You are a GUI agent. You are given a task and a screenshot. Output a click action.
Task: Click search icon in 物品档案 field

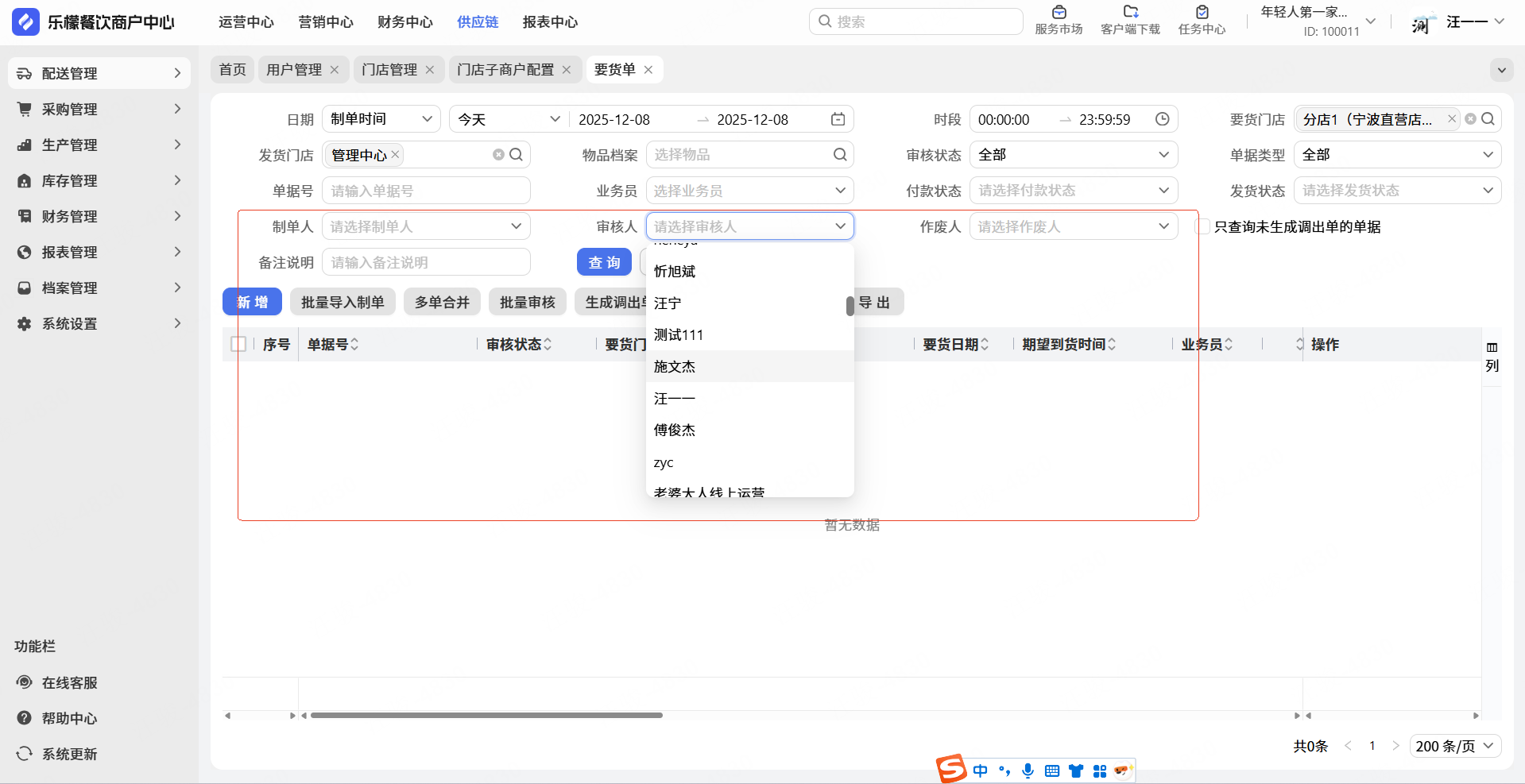[x=840, y=155]
